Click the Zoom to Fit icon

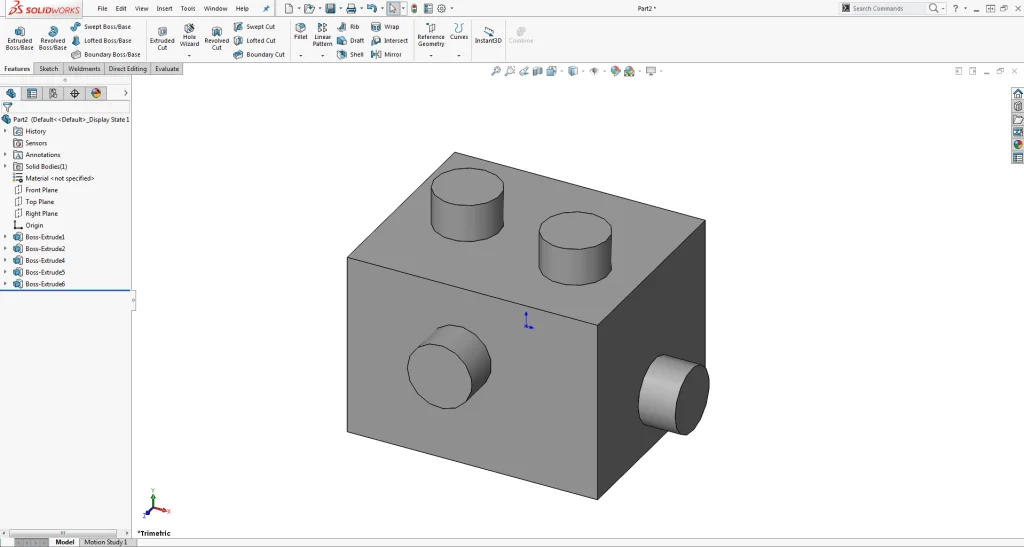tap(496, 71)
